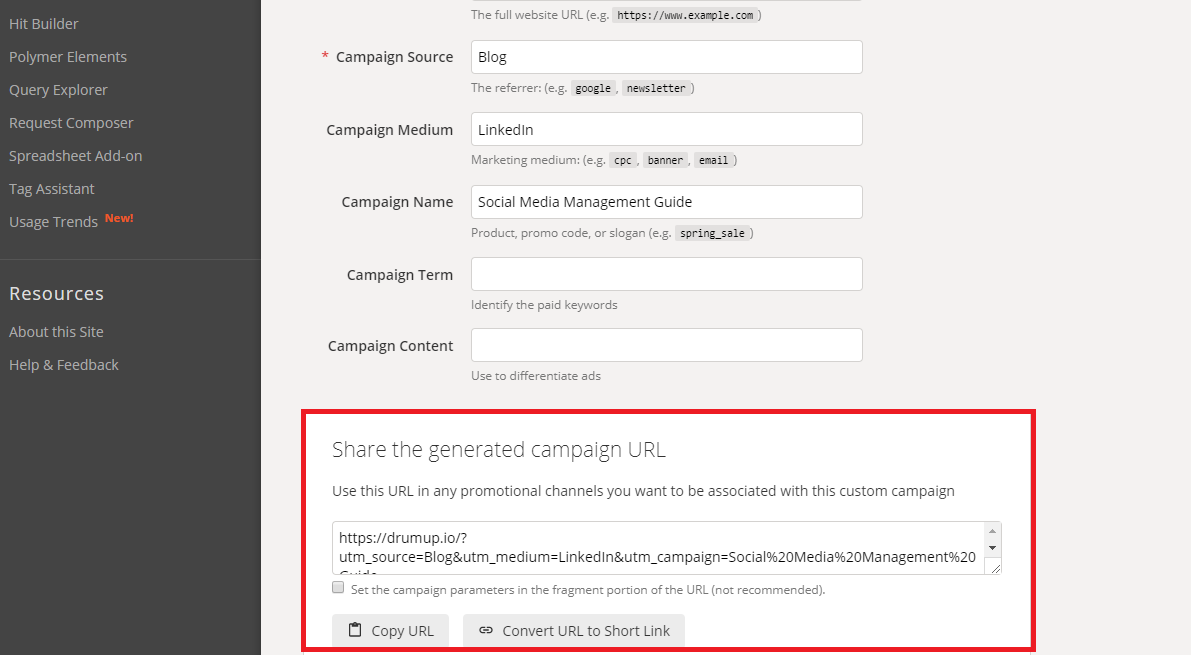The image size is (1191, 655).
Task: Select Spreadsheet Add-on sidebar link
Action: tap(75, 156)
